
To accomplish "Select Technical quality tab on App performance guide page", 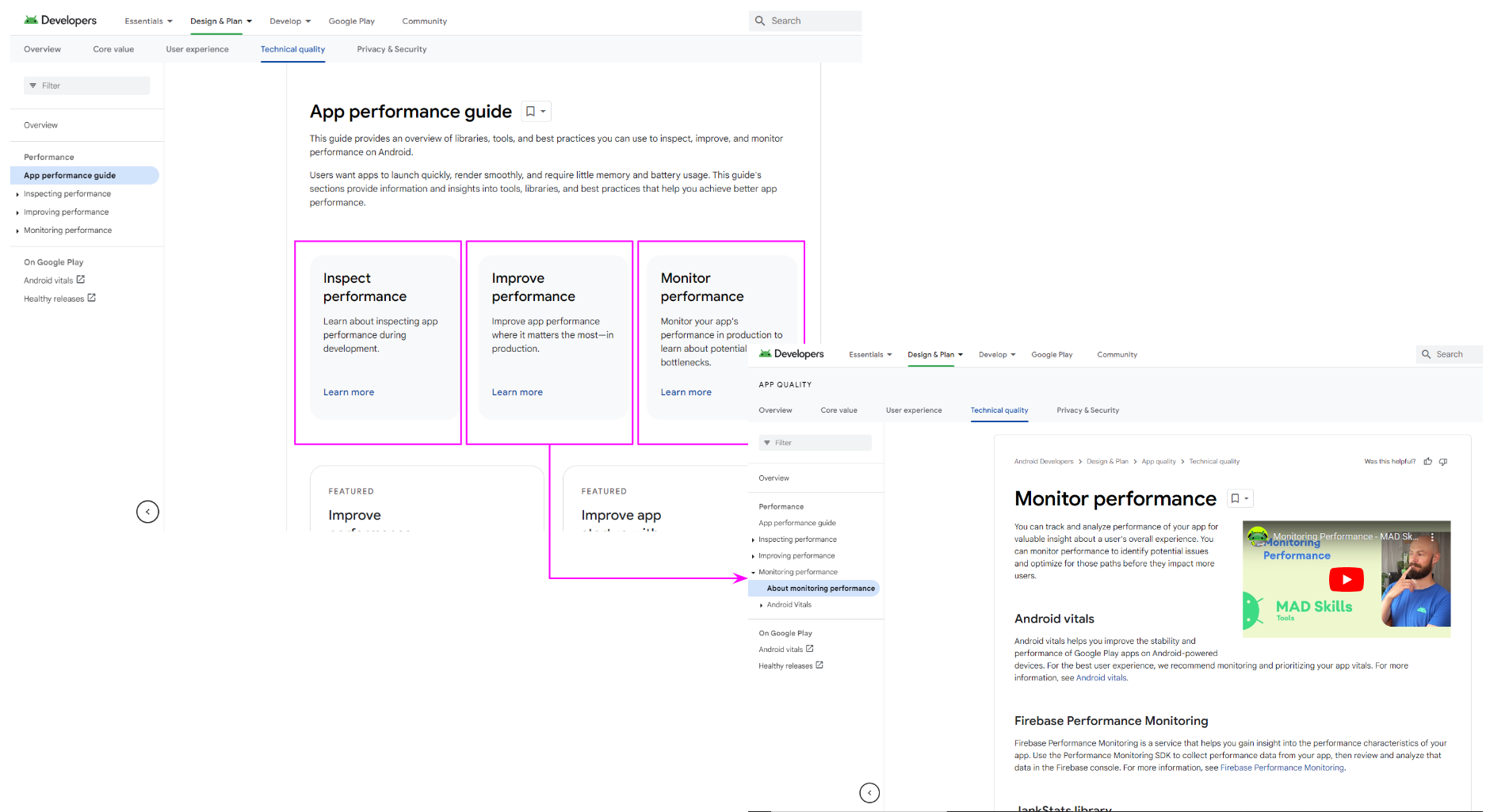I will pyautogui.click(x=292, y=49).
